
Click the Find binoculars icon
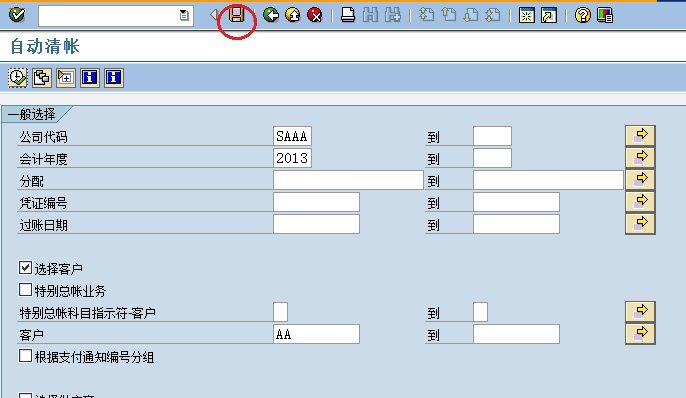(371, 15)
